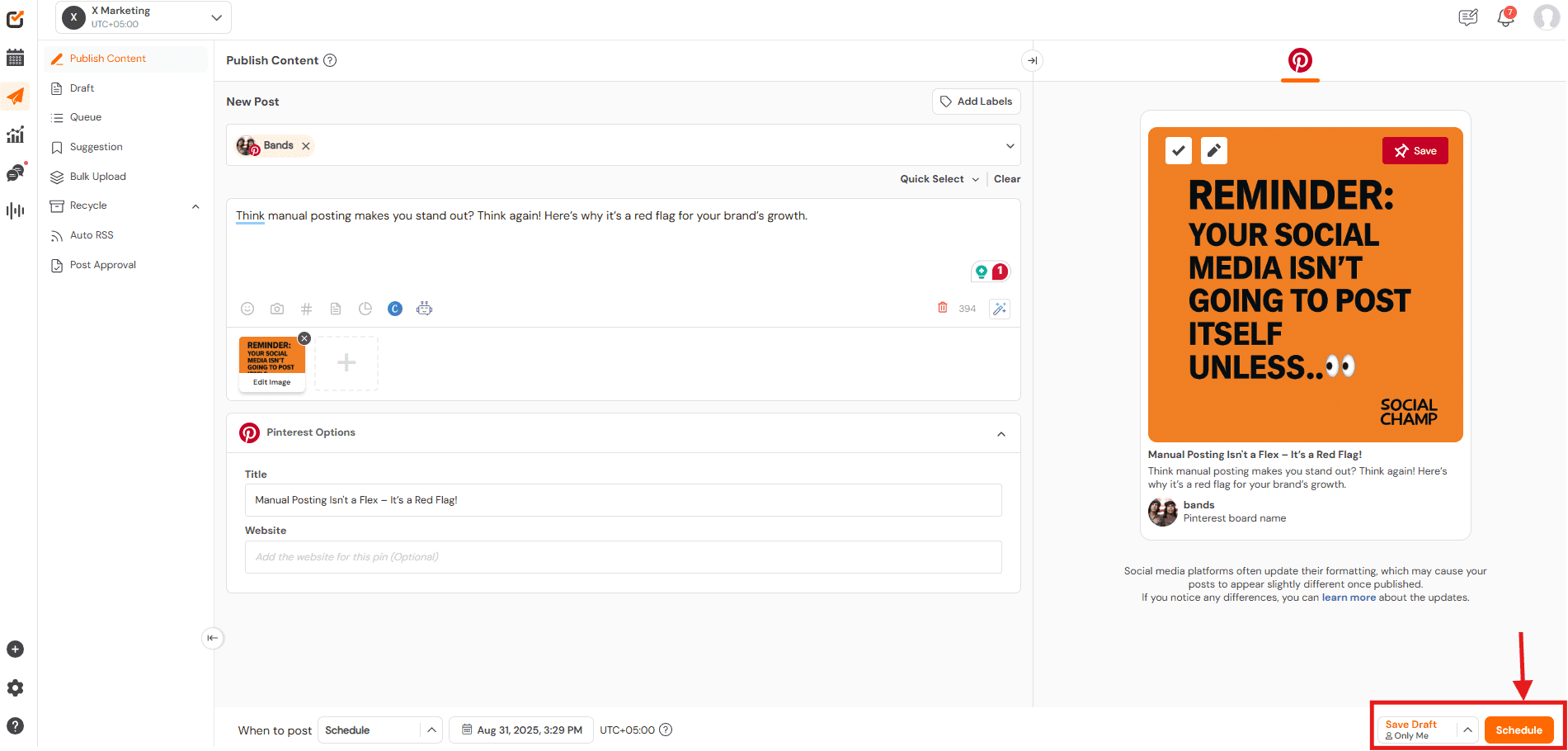Open the hashtag suggestions tool
The height and width of the screenshot is (751, 1568).
(x=306, y=308)
